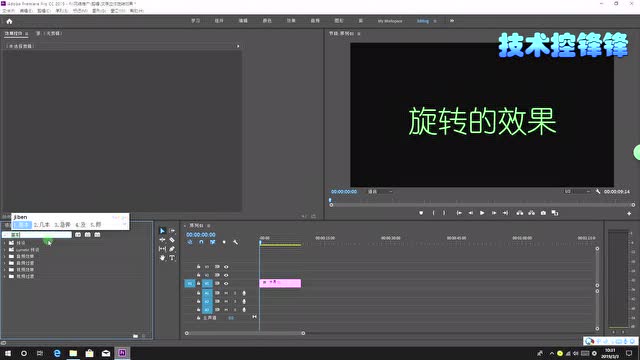Toggle V1 source patch button
The image size is (640, 360).
click(190, 283)
